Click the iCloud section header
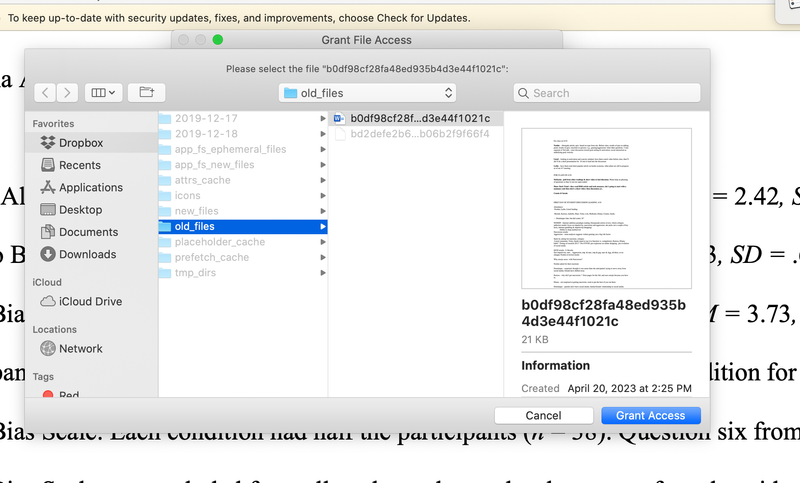The image size is (800, 483). (x=47, y=282)
